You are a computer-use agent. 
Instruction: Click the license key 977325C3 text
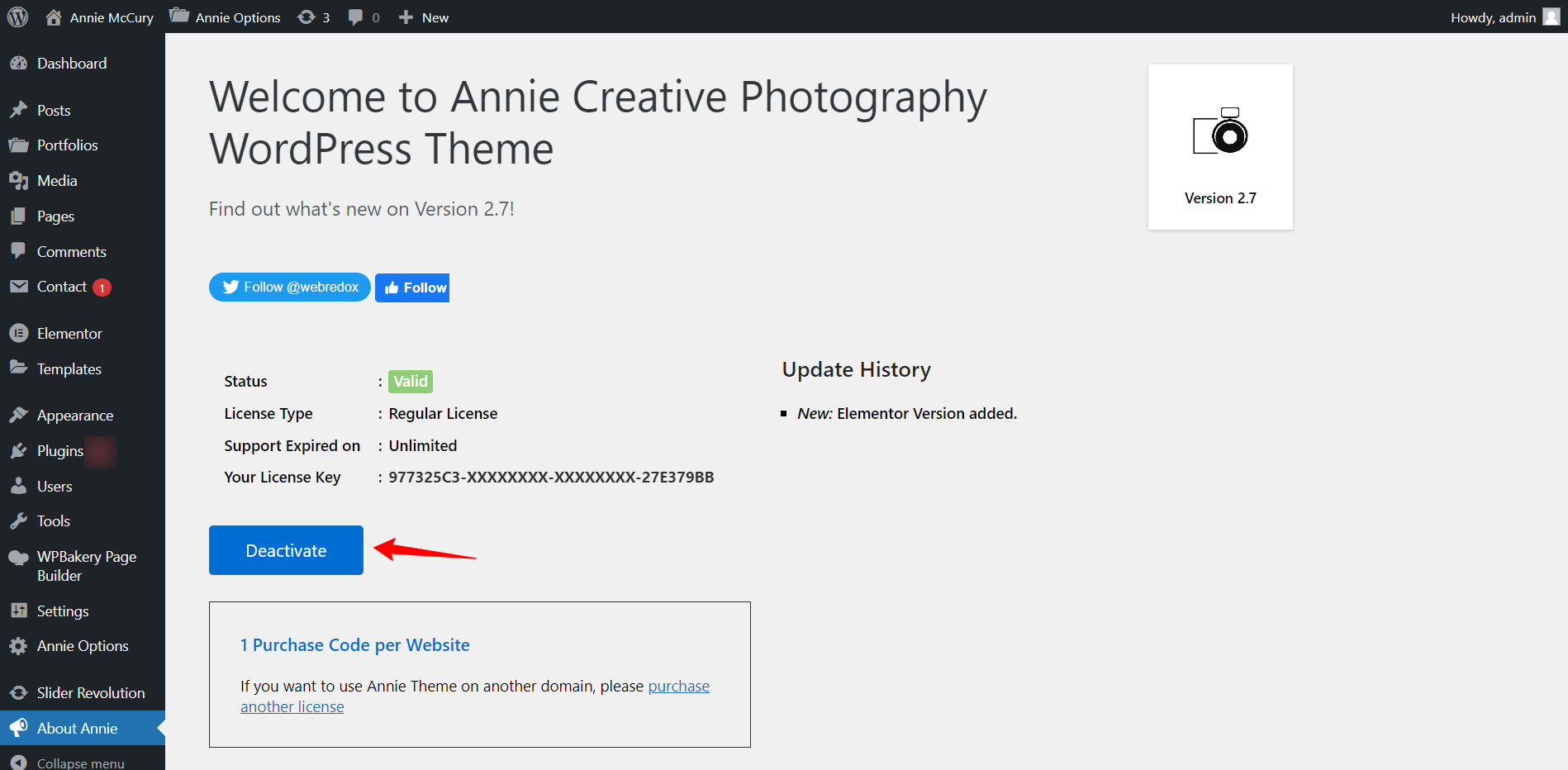coord(551,477)
